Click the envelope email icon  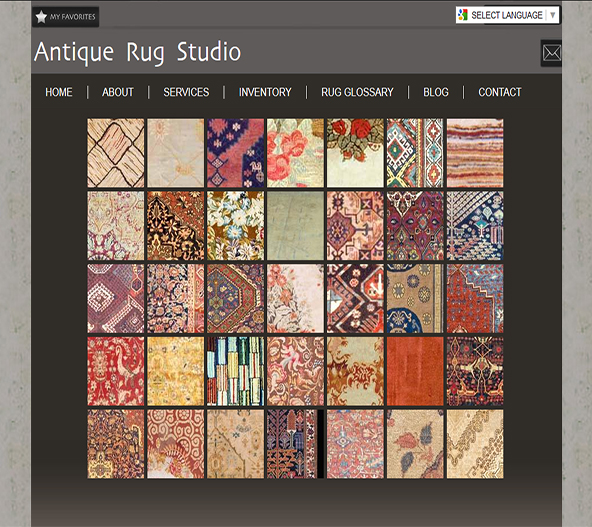pyautogui.click(x=552, y=53)
